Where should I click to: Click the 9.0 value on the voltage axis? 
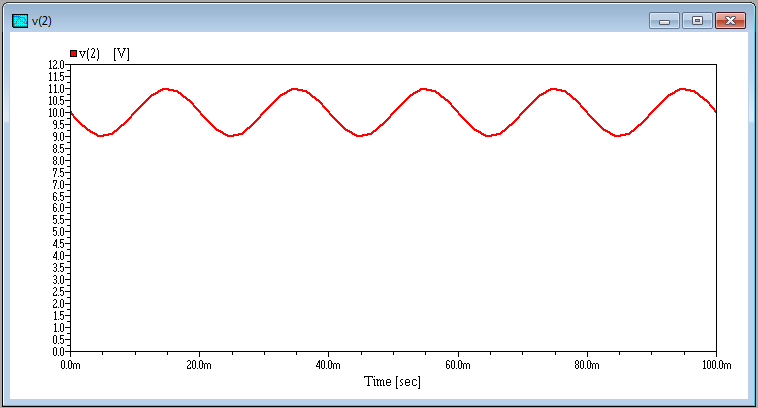point(58,137)
